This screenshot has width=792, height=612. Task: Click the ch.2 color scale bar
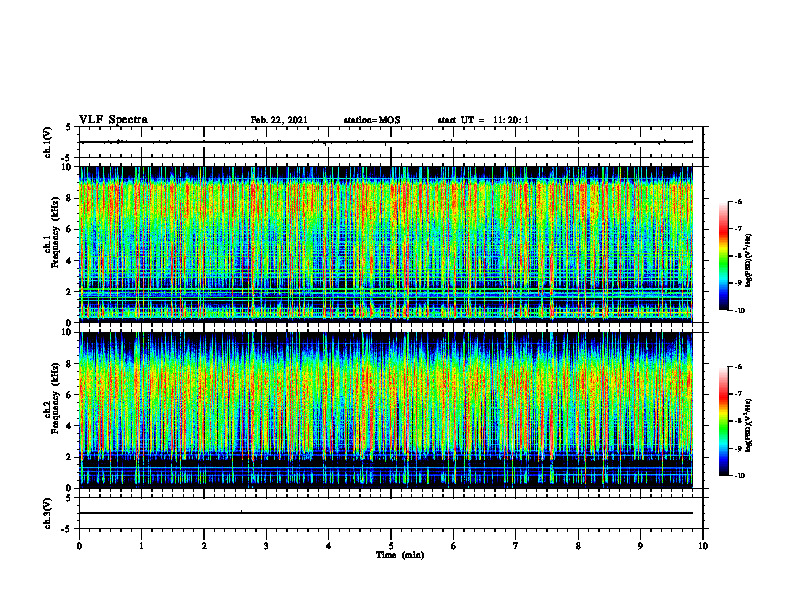723,421
